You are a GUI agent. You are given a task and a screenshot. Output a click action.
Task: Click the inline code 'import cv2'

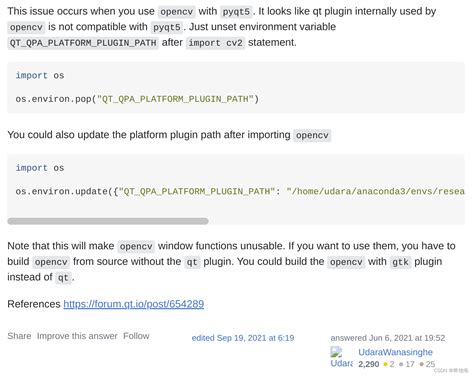click(x=215, y=43)
